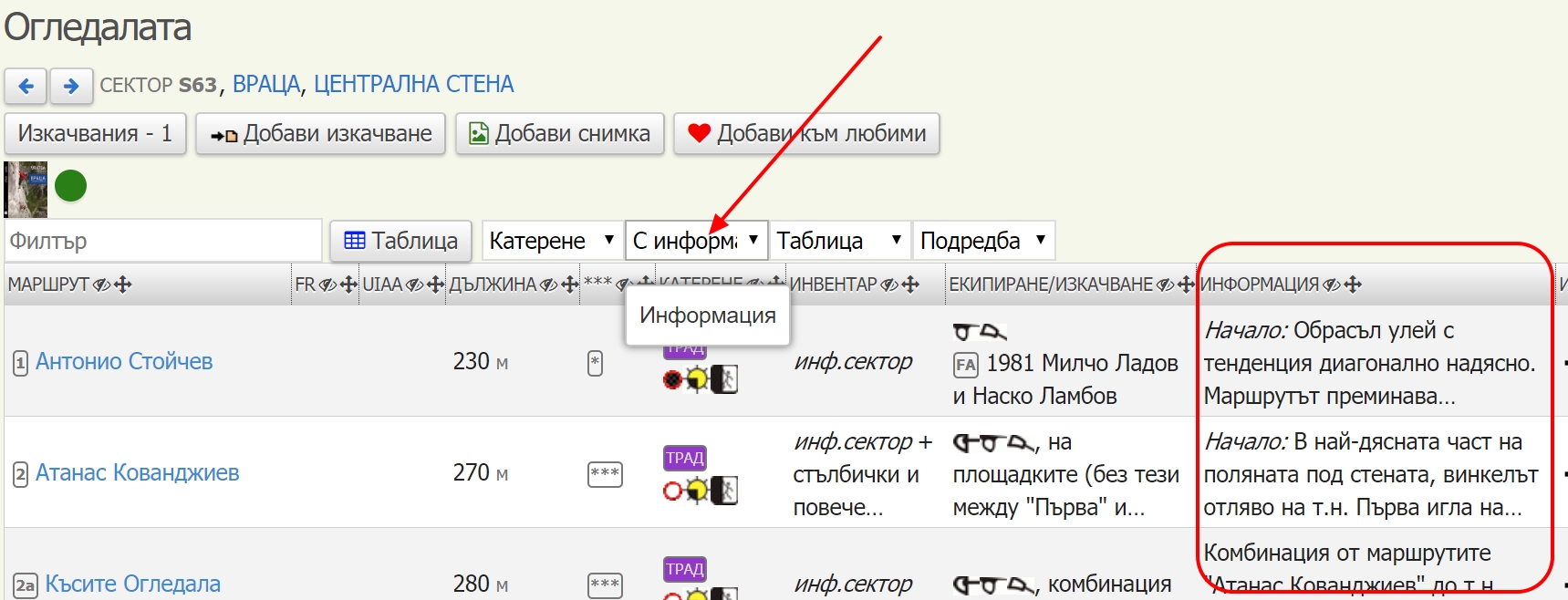This screenshot has width=1568, height=600.
Task: Go to the next sector with forward arrow
Action: (x=71, y=86)
